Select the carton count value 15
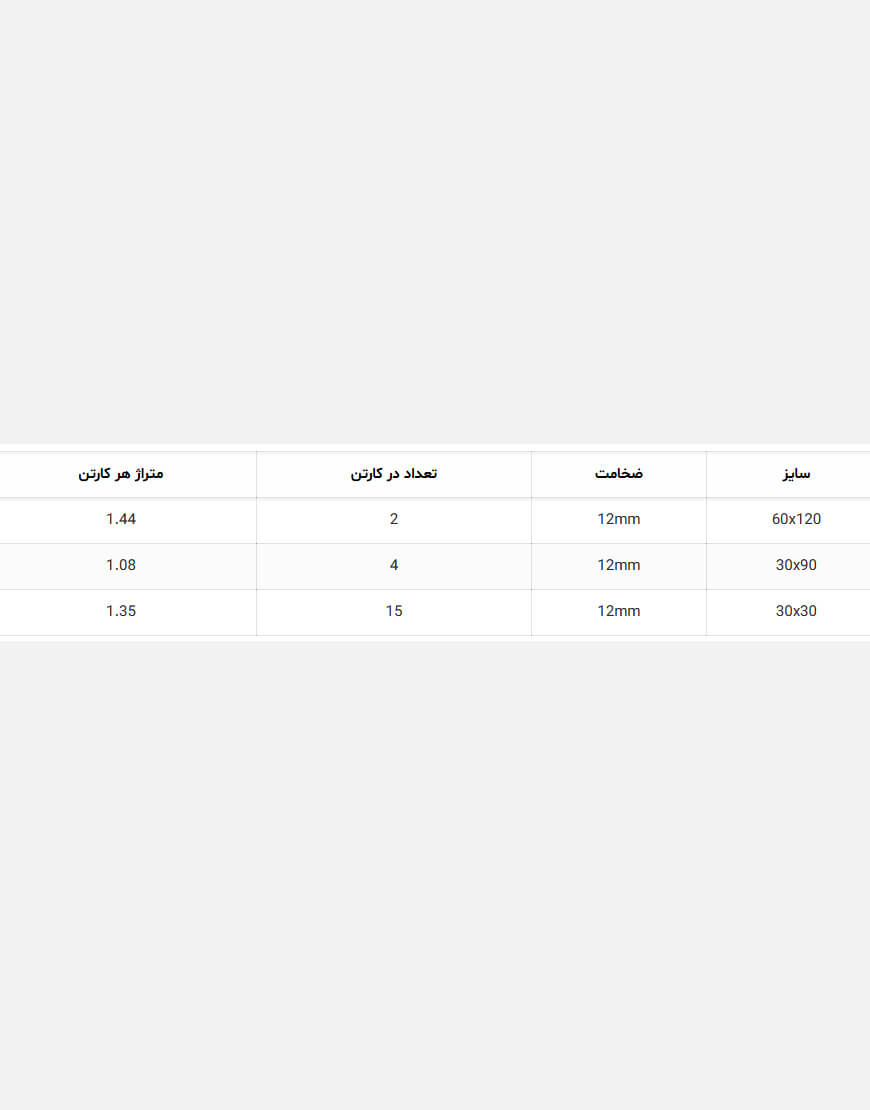 [x=394, y=611]
